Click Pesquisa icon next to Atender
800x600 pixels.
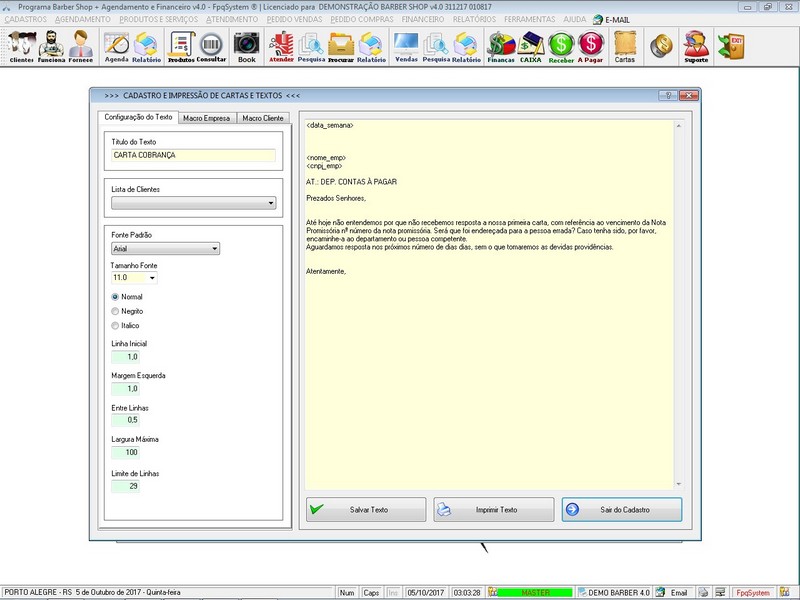click(x=311, y=47)
